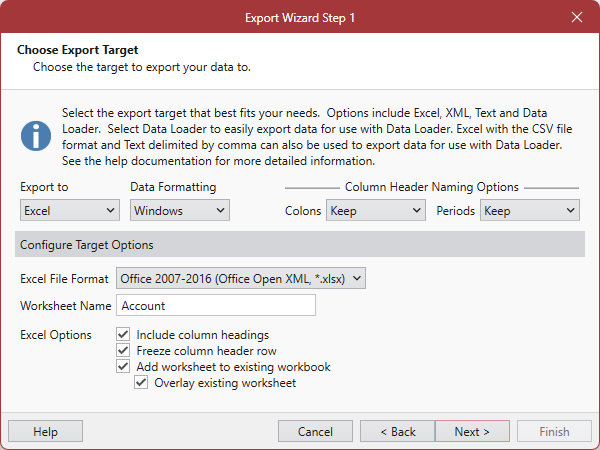
Task: Toggle Add worksheet to existing workbook
Action: click(123, 367)
